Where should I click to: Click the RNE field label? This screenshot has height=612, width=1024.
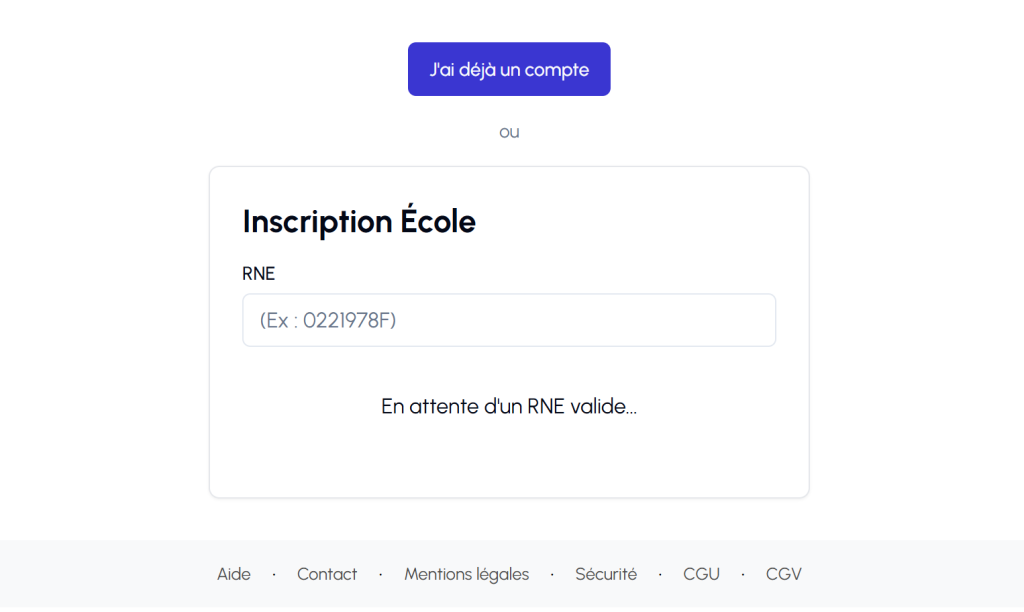259,274
